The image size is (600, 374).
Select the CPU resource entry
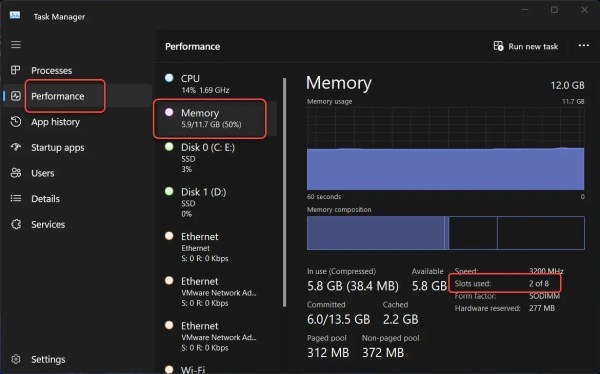point(216,83)
